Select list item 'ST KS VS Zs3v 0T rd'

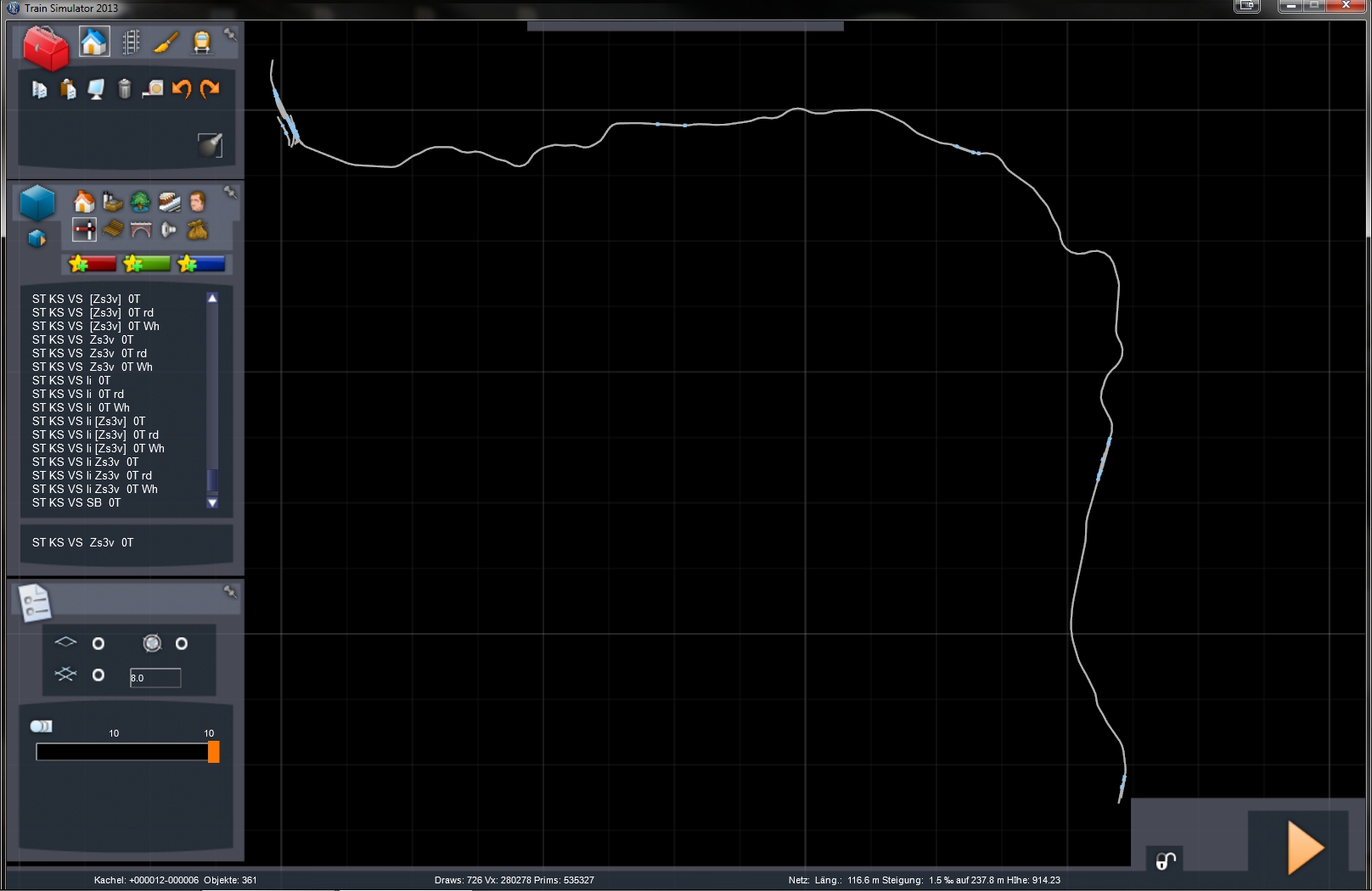pyautogui.click(x=90, y=353)
